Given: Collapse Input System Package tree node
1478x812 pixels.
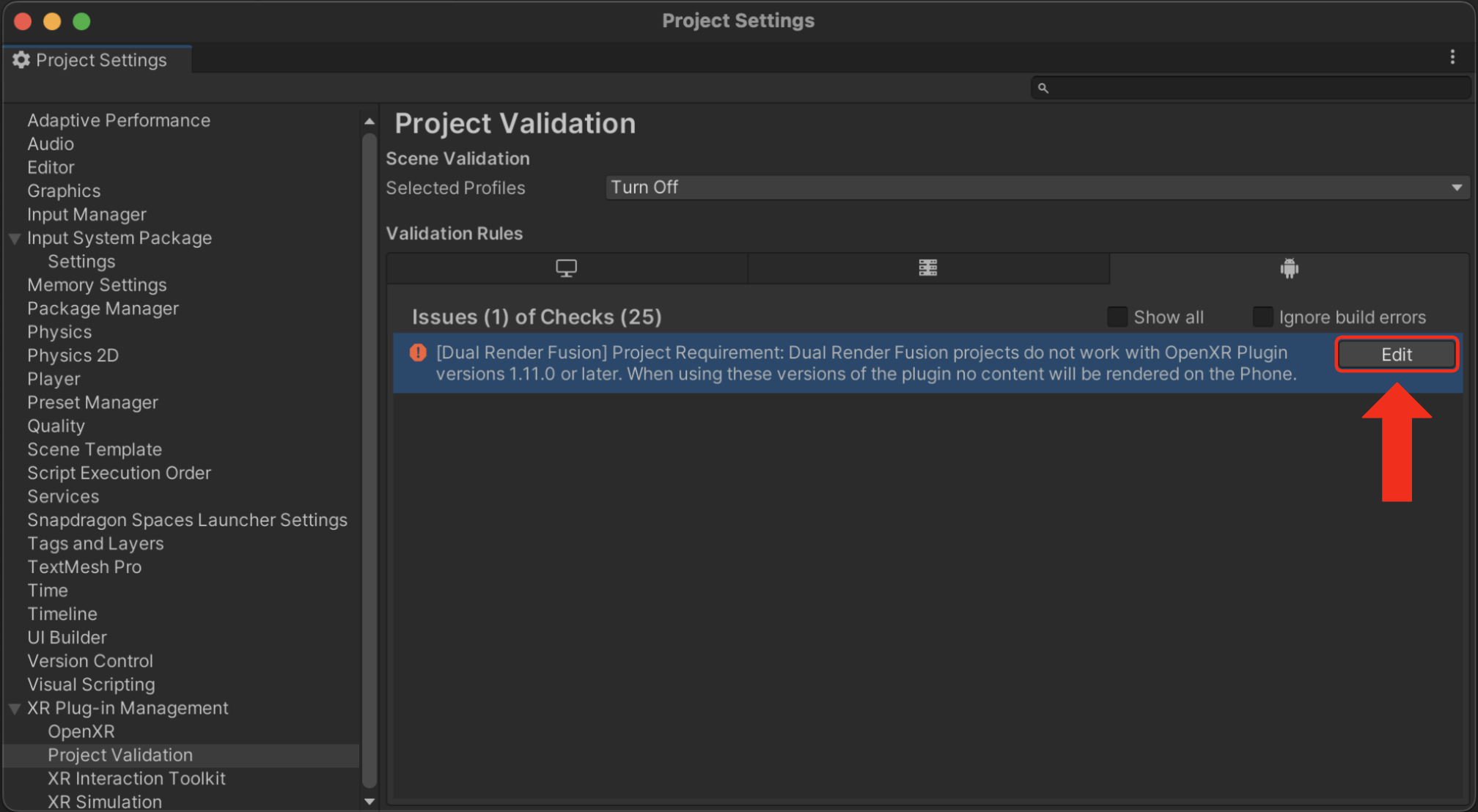Looking at the screenshot, I should (15, 238).
